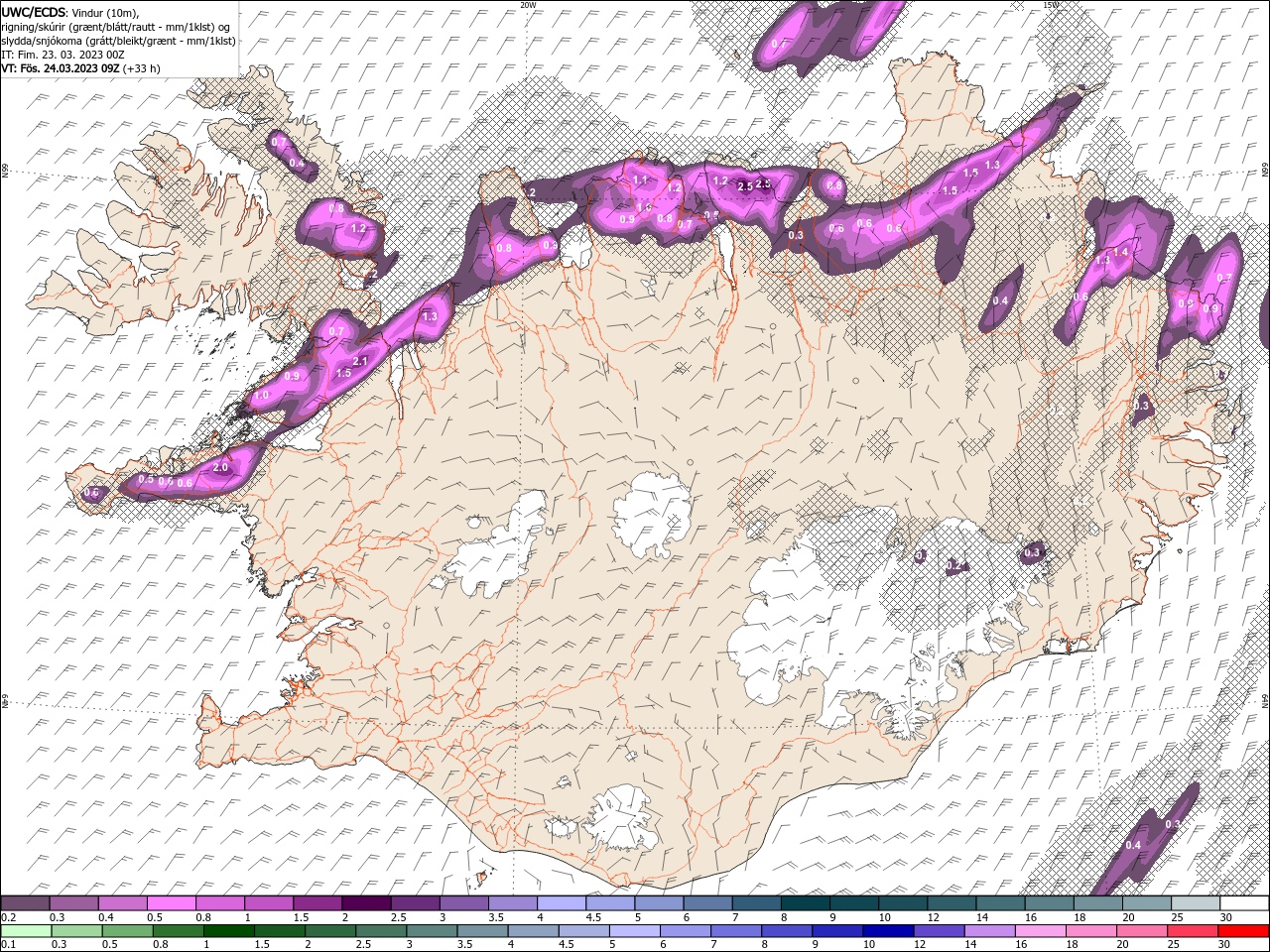
Task: Click the red swatch ending the rain legend
Action: (1242, 931)
